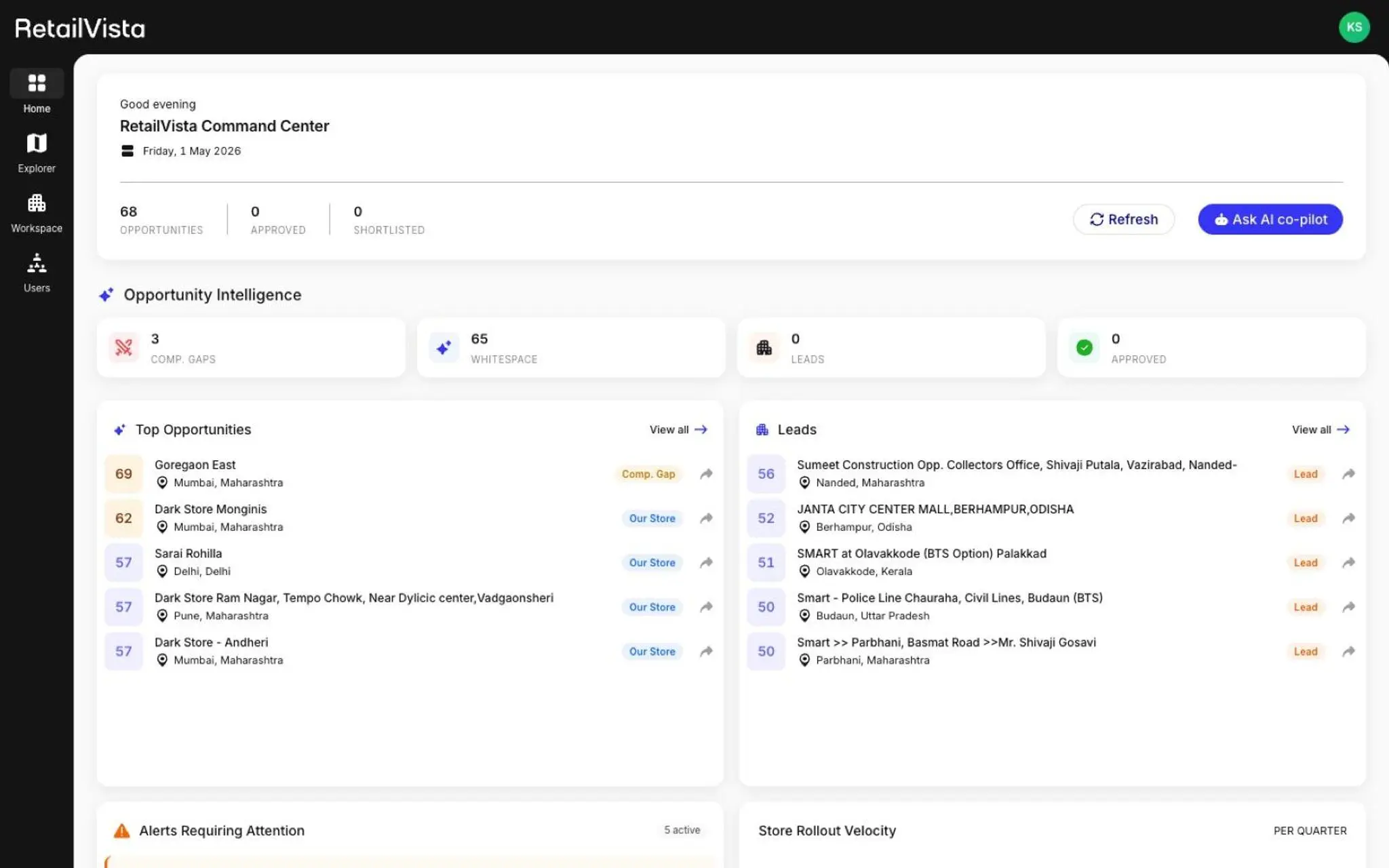The height and width of the screenshot is (868, 1389).
Task: Open JANTA CITY CENTER MALL,BERHAMPUR,ODISHA lead
Action: [x=1052, y=518]
